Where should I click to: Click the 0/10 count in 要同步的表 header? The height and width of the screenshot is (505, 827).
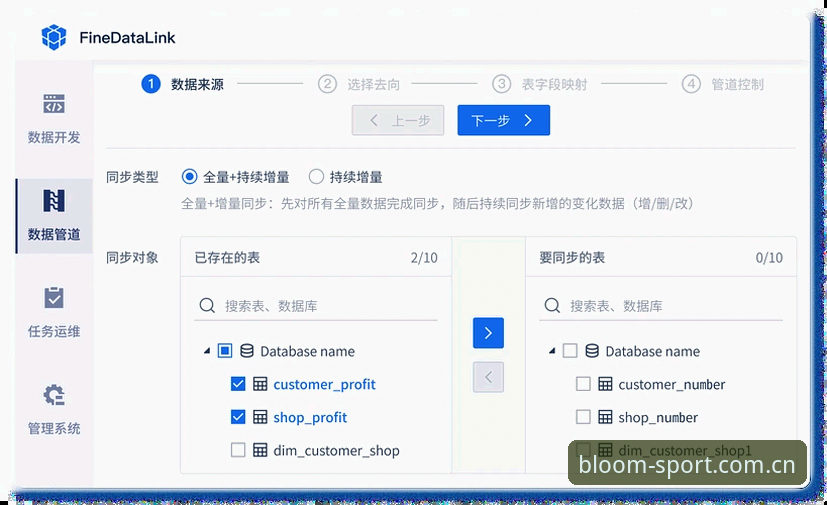[x=769, y=258]
